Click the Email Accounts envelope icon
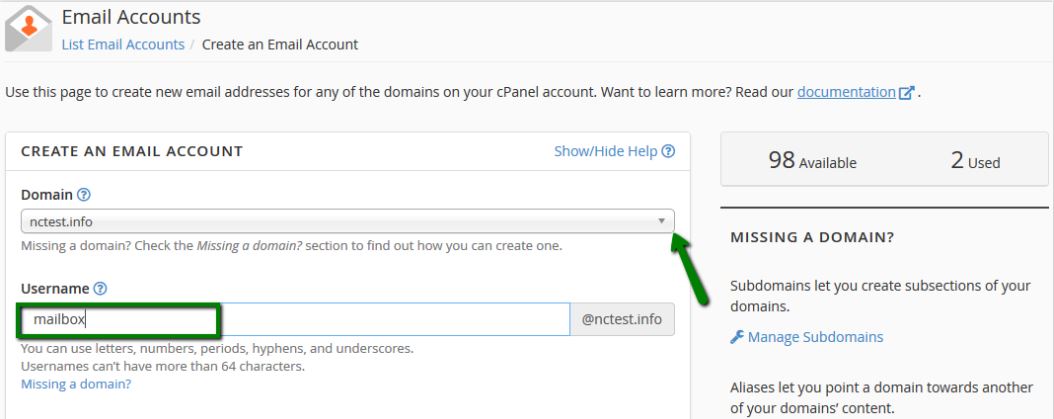This screenshot has width=1054, height=419. point(28,29)
